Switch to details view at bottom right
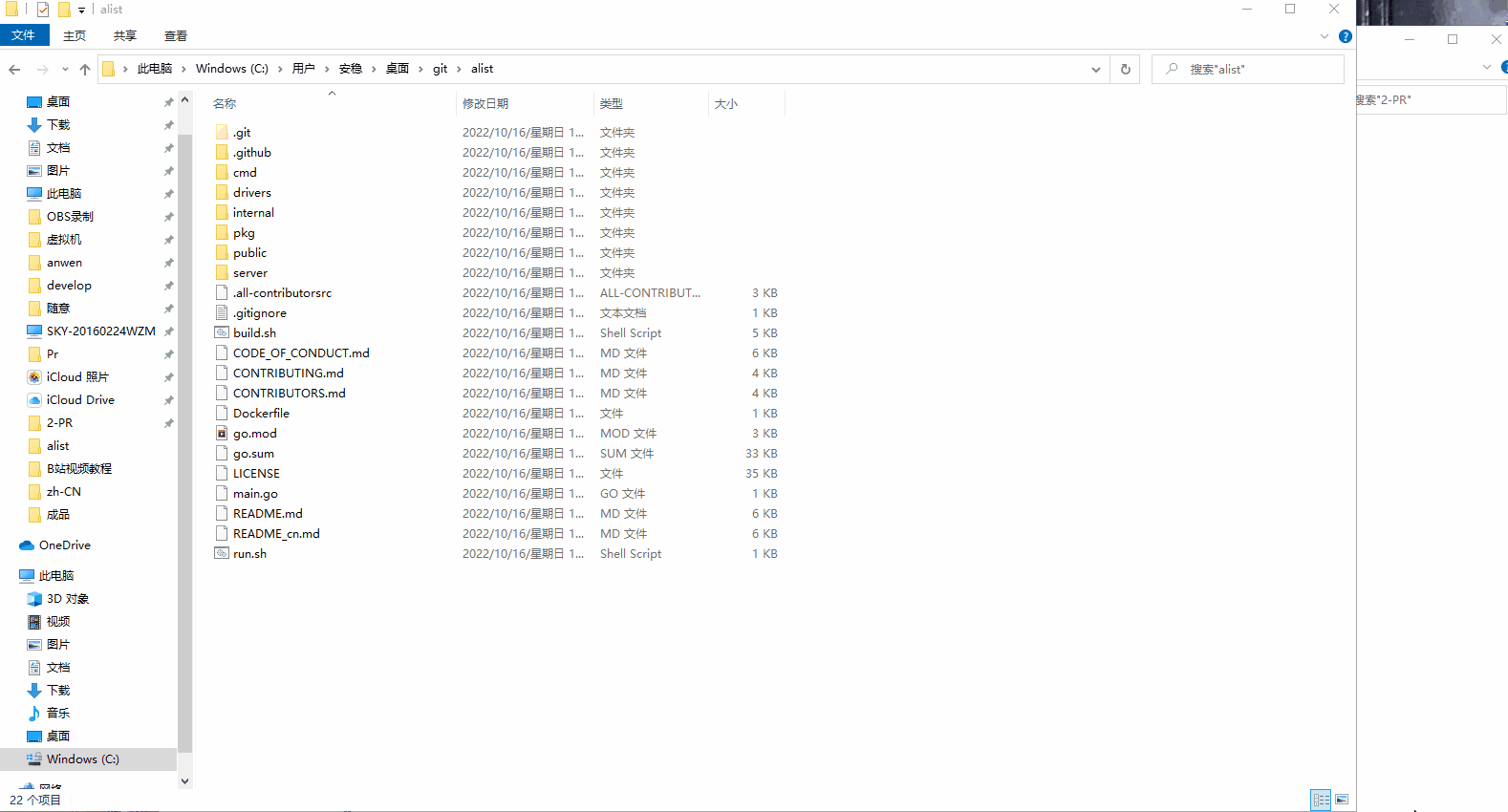The image size is (1508, 812). pyautogui.click(x=1321, y=800)
